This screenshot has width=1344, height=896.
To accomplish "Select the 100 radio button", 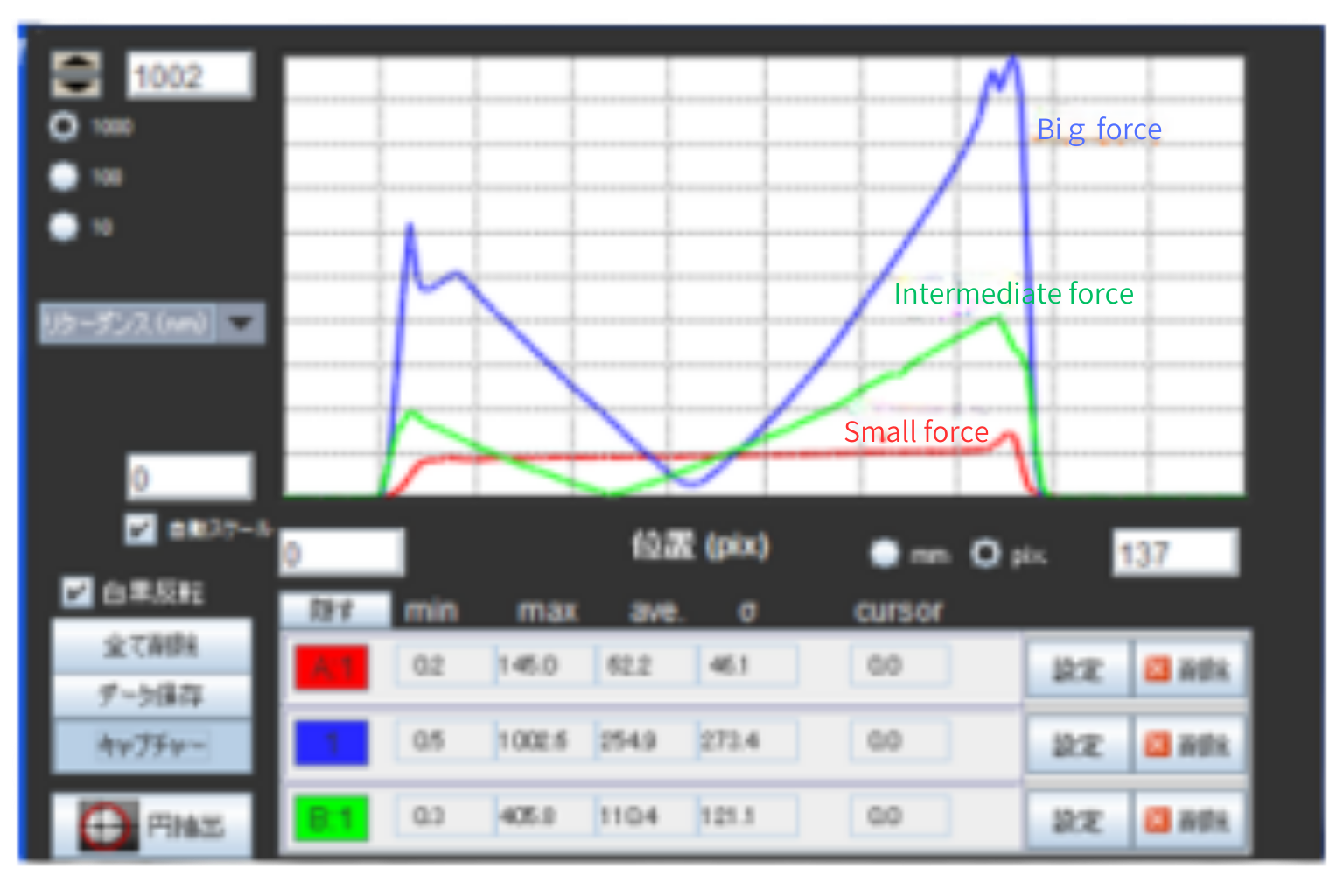I will [63, 177].
